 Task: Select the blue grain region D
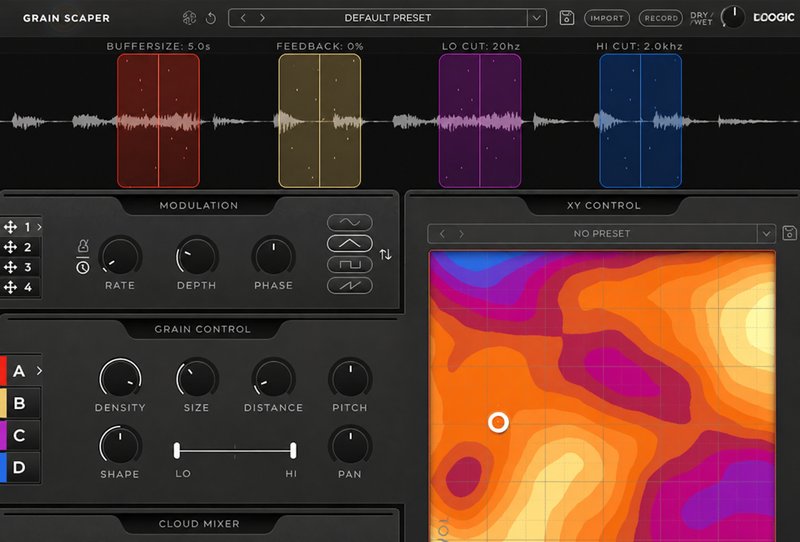coord(640,121)
